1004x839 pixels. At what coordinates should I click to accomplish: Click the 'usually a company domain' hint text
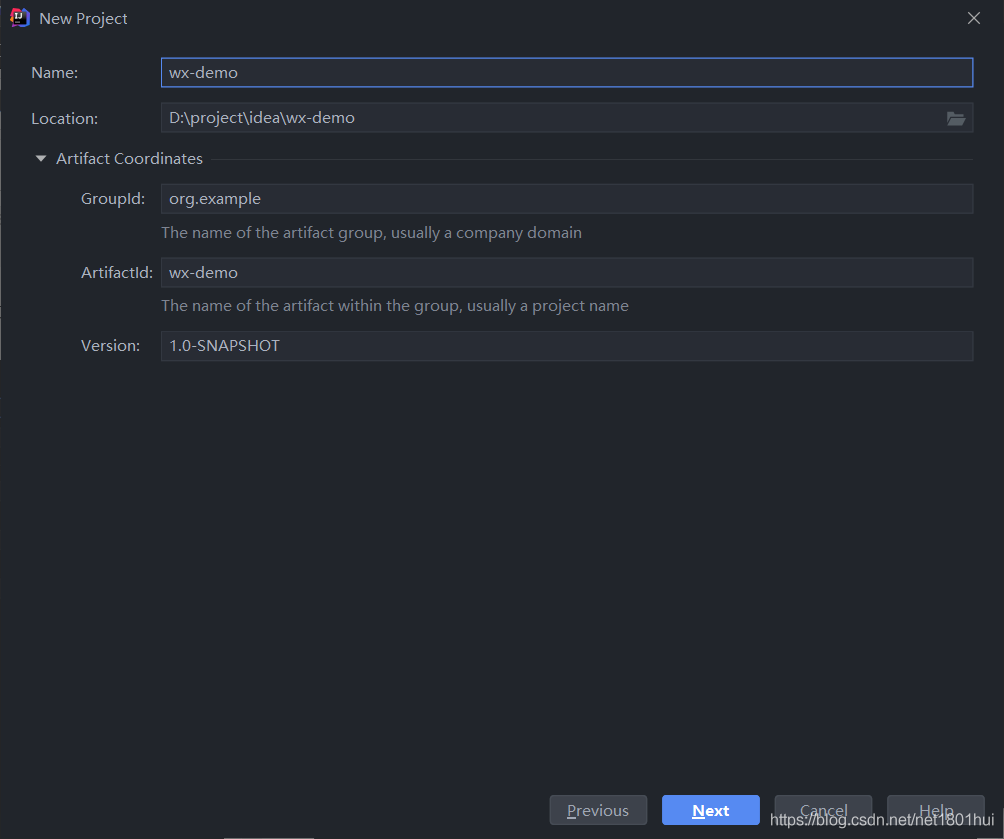[x=486, y=232]
